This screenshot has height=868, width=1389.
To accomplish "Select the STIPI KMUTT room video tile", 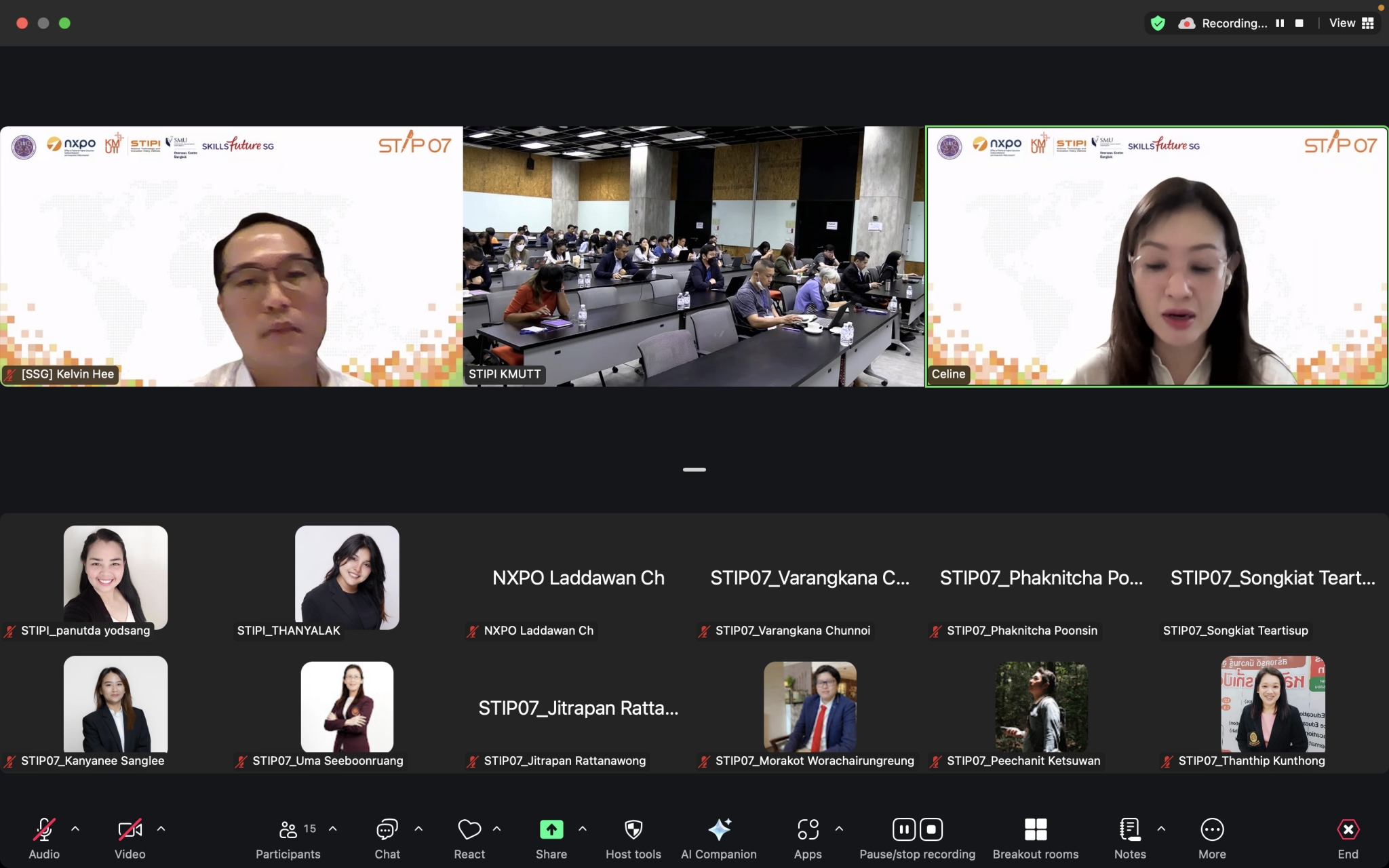I will pos(694,256).
